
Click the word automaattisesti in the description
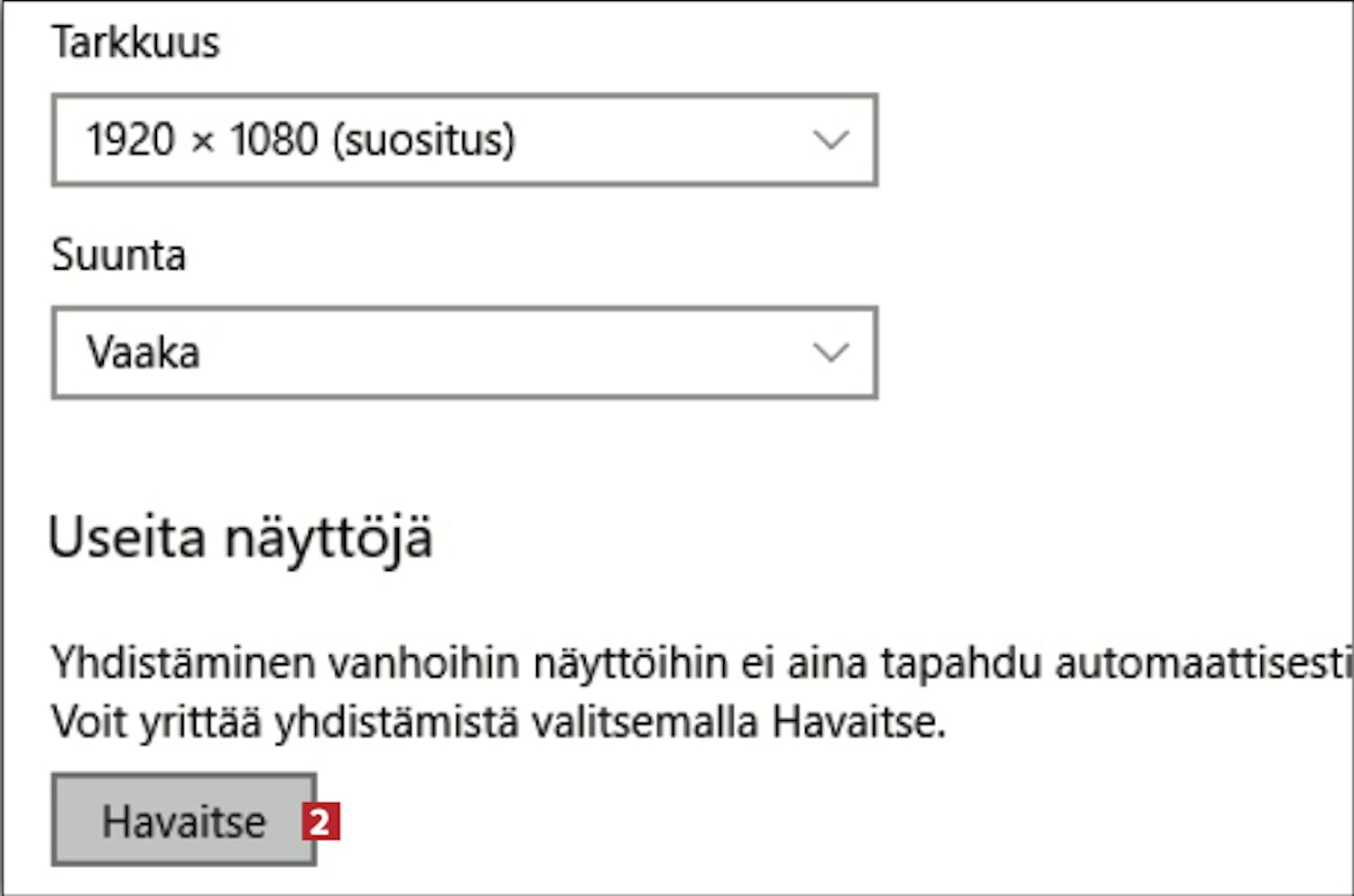pos(1202,663)
